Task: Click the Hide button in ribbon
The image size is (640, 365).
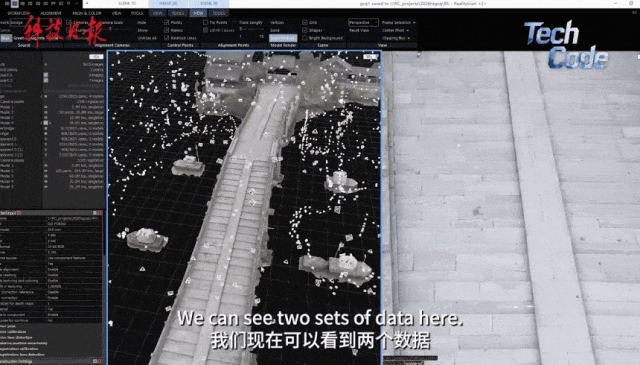Action: 142,22
